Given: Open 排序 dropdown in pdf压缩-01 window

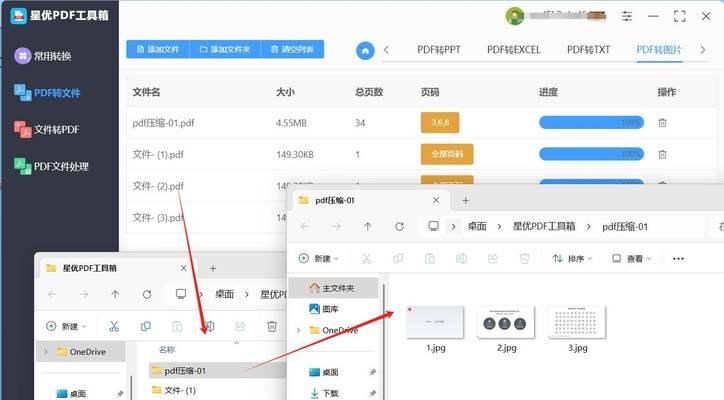Looking at the screenshot, I should (x=572, y=259).
